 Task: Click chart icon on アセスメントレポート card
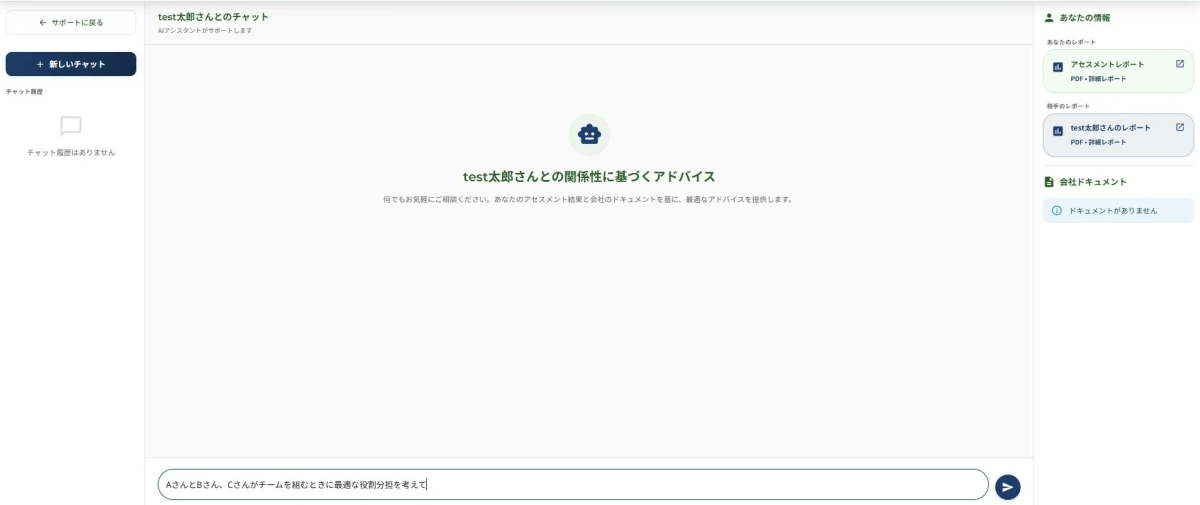click(1058, 67)
